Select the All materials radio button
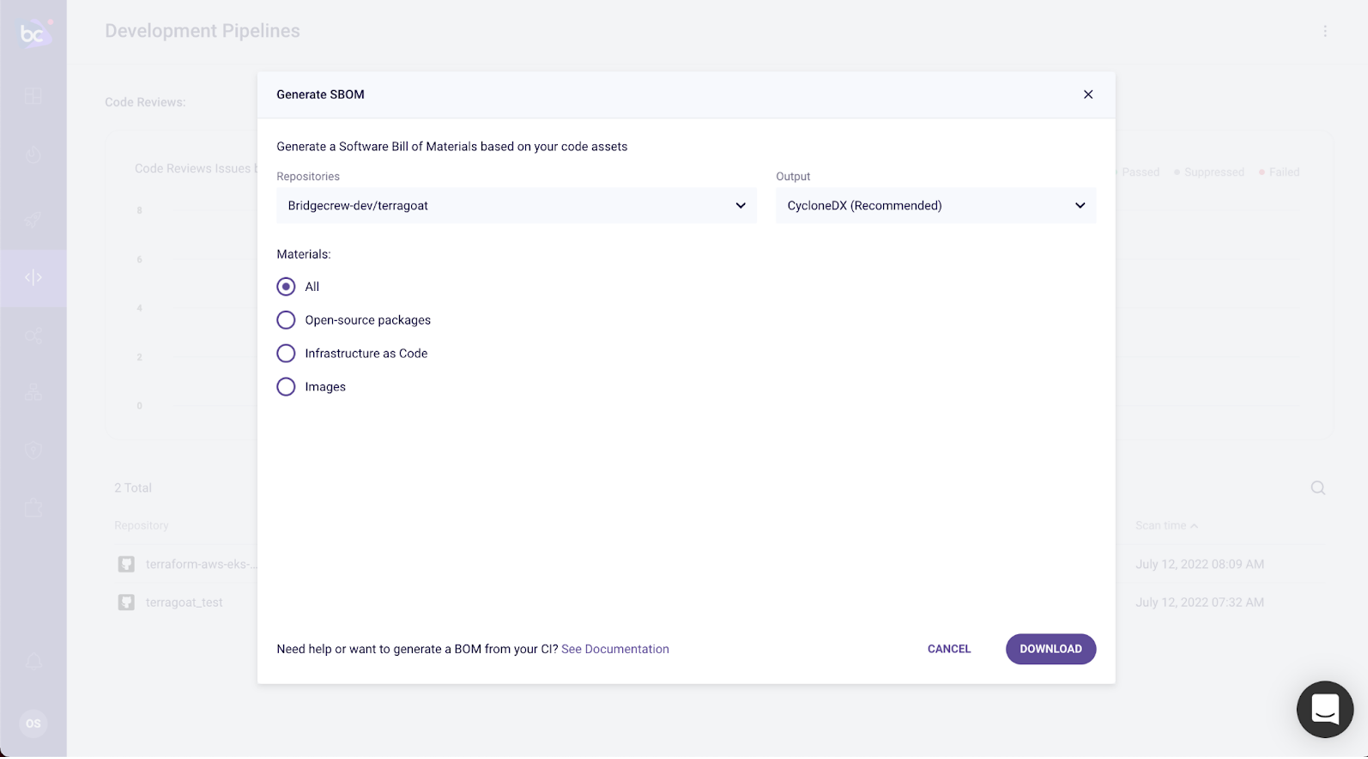This screenshot has width=1368, height=759. [x=286, y=287]
